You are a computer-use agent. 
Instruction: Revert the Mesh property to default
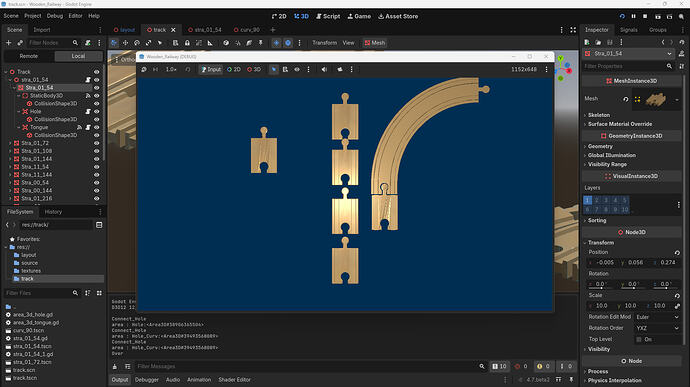(625, 99)
